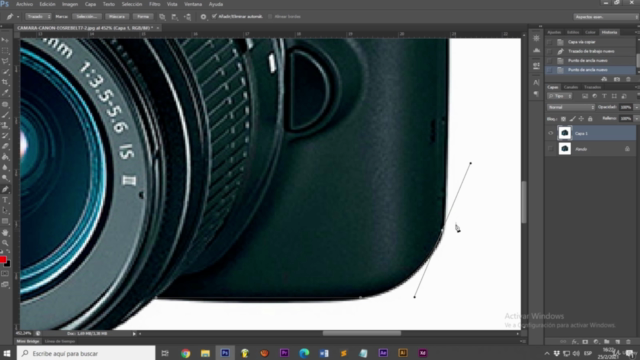
Task: Select the Eraser tool
Action: (x=5, y=147)
